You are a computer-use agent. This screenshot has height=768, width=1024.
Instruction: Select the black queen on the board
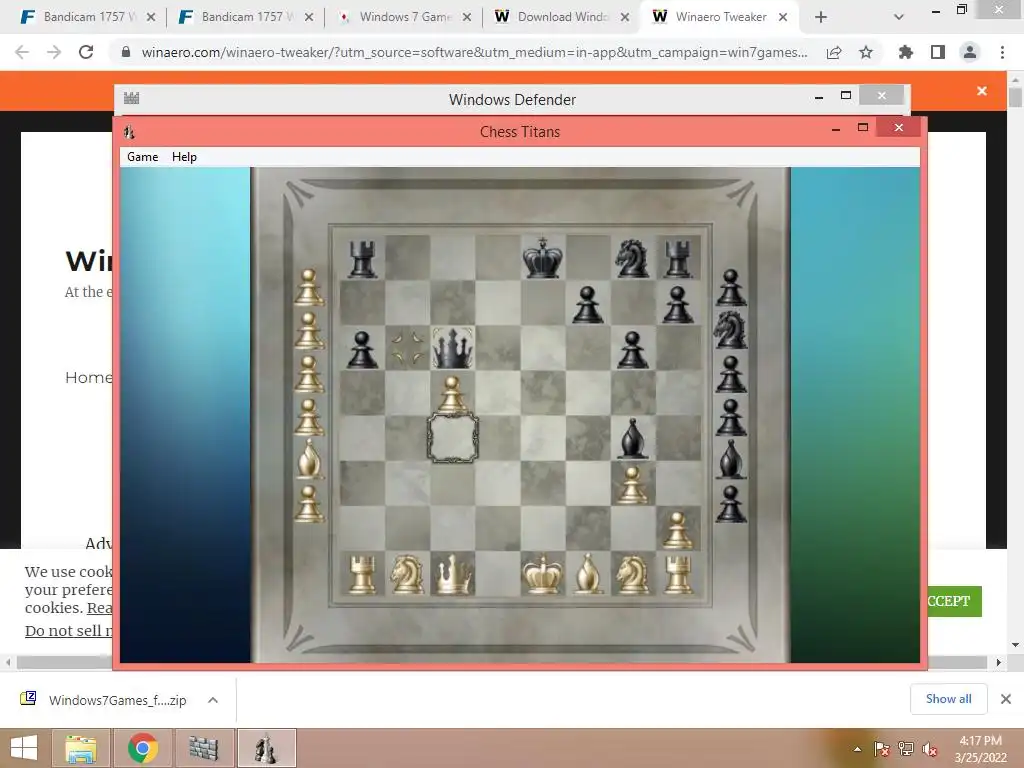click(x=453, y=348)
